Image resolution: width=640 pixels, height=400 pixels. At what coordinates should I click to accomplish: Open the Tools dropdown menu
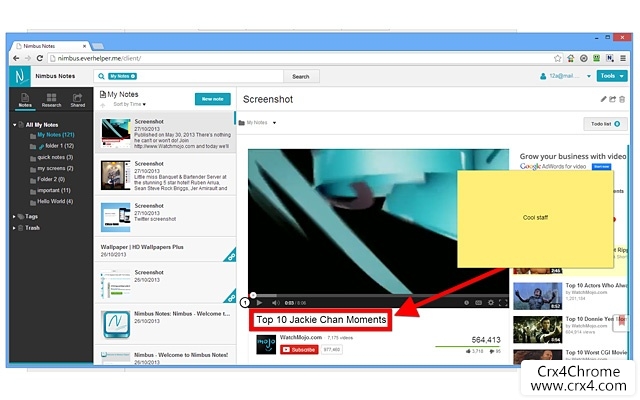coord(612,76)
